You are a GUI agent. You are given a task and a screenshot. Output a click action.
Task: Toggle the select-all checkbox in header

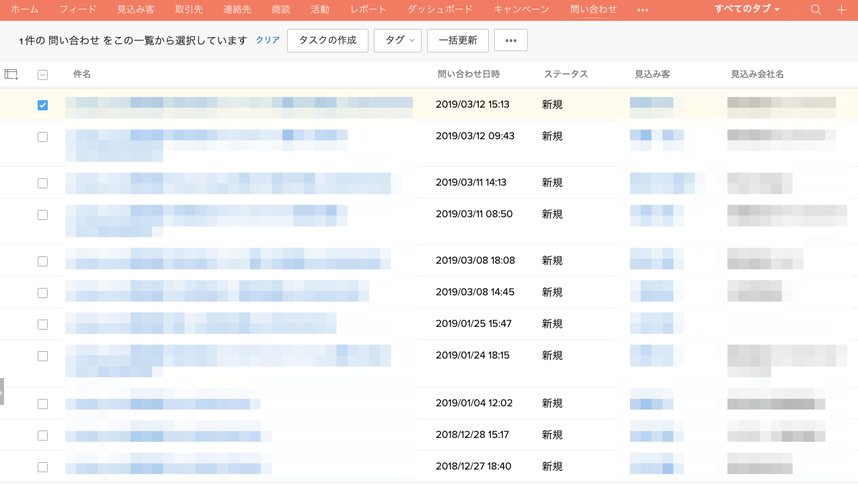(x=42, y=75)
